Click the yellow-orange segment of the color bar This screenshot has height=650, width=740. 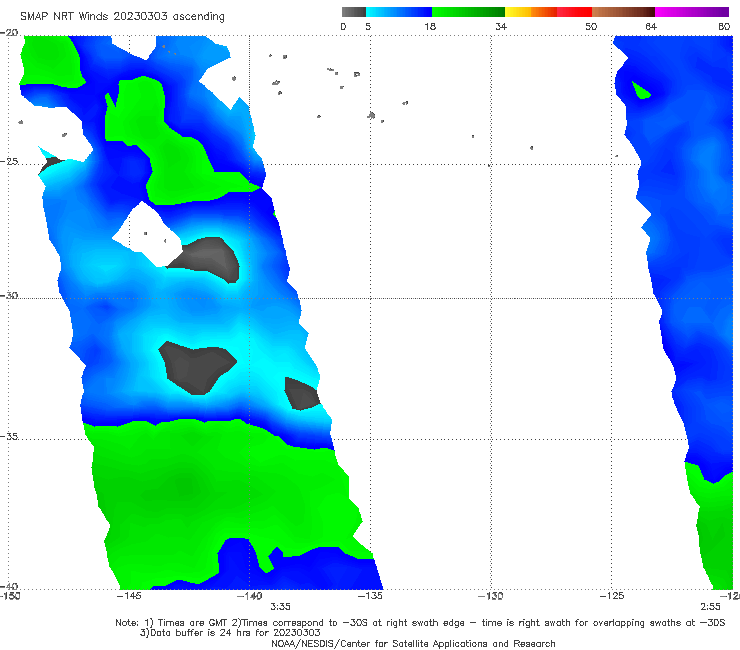click(531, 12)
